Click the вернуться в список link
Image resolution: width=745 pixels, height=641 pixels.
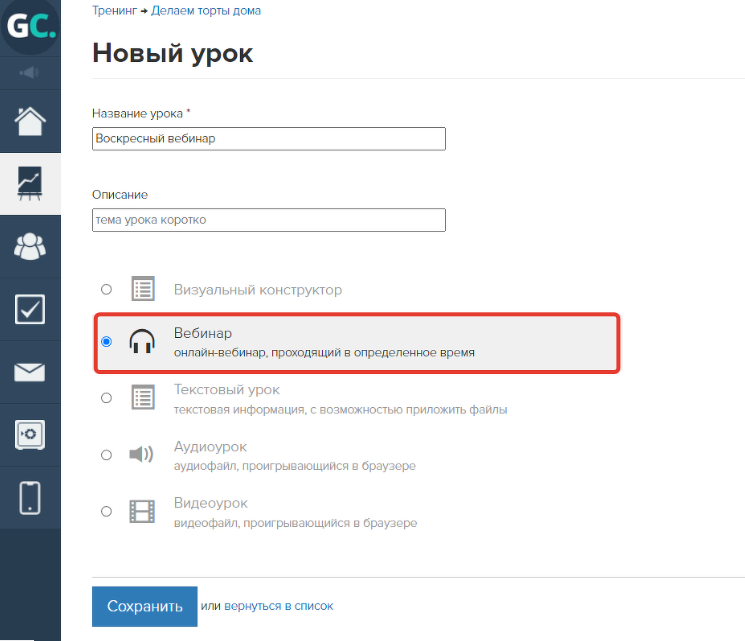278,606
